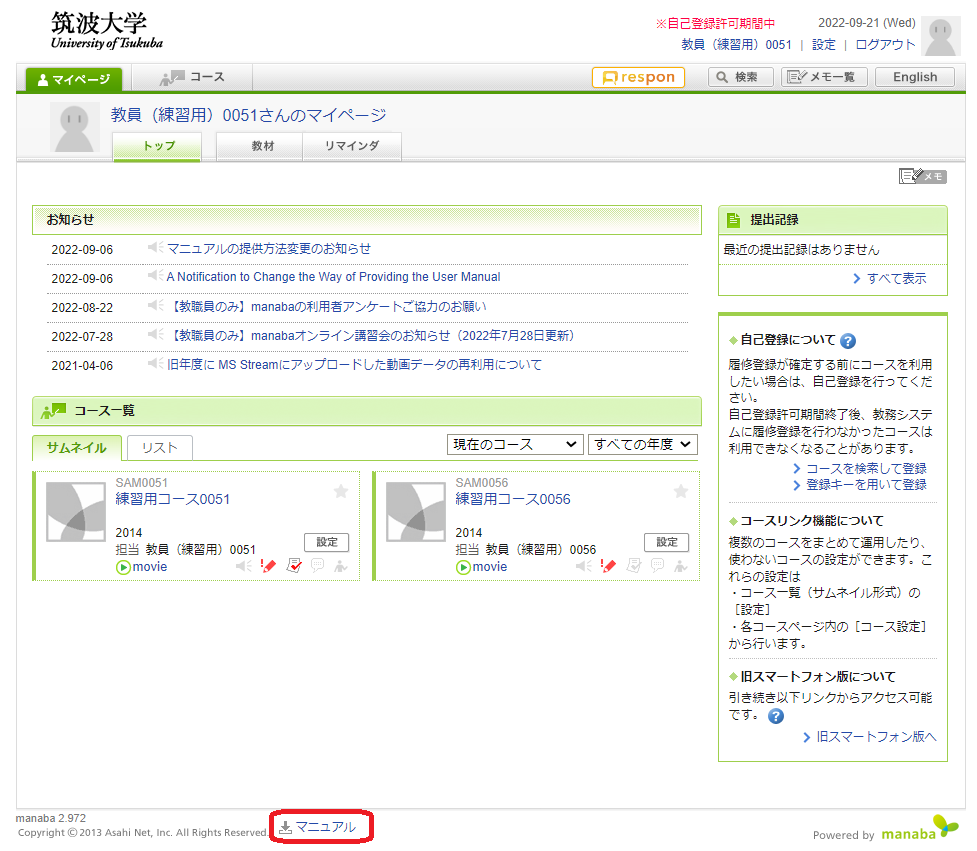Click the help icon under 旧スマートフォン版について

point(776,716)
